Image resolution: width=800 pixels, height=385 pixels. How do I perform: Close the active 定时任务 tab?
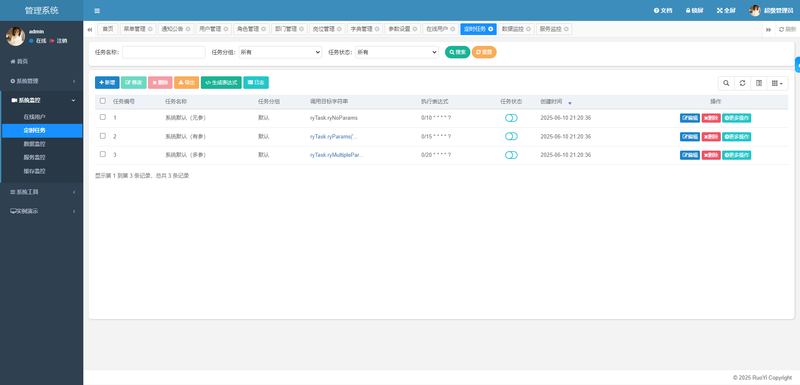click(490, 29)
